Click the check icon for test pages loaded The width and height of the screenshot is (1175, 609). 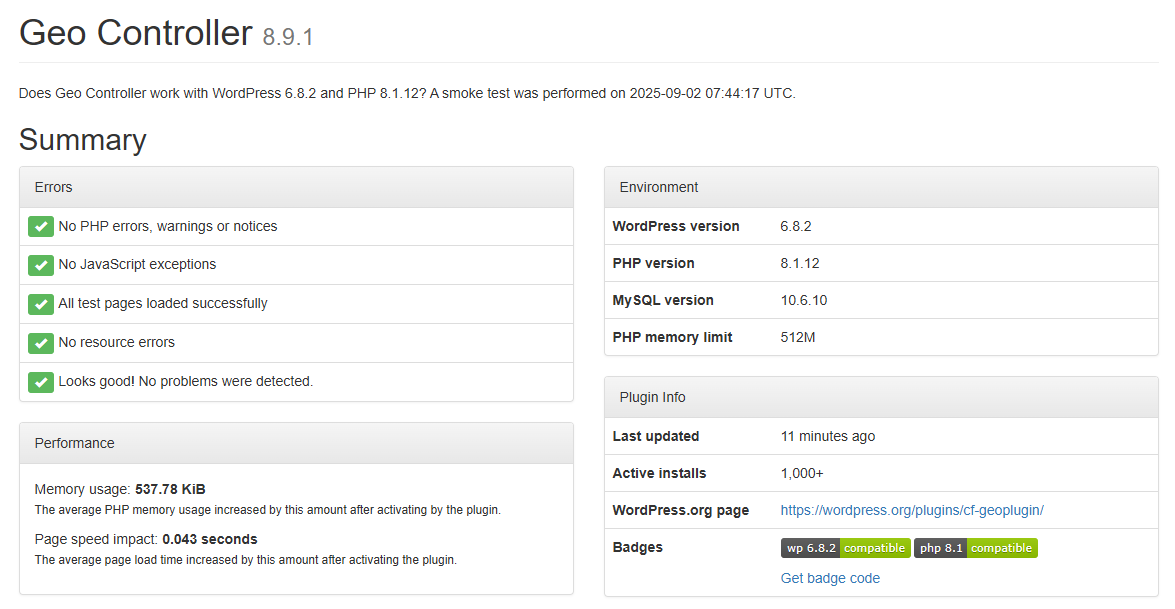tap(41, 304)
